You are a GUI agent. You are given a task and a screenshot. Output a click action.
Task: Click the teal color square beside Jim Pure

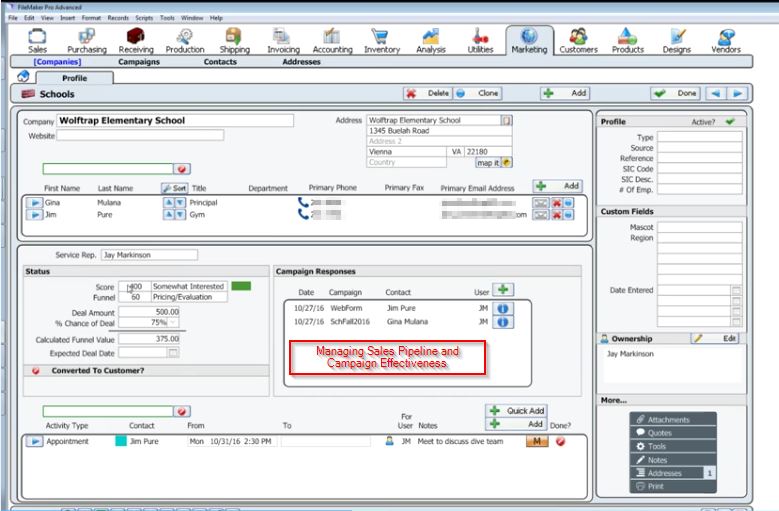coord(121,441)
